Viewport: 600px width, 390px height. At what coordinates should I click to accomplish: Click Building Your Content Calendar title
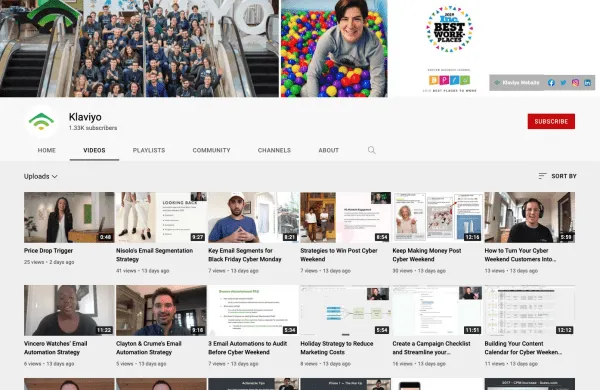point(523,348)
